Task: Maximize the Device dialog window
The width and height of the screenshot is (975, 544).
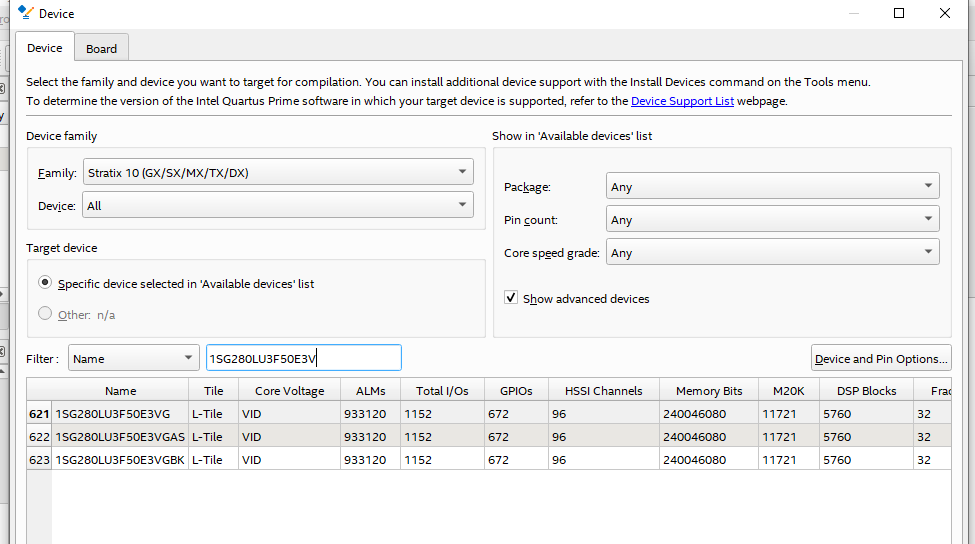Action: pyautogui.click(x=899, y=13)
